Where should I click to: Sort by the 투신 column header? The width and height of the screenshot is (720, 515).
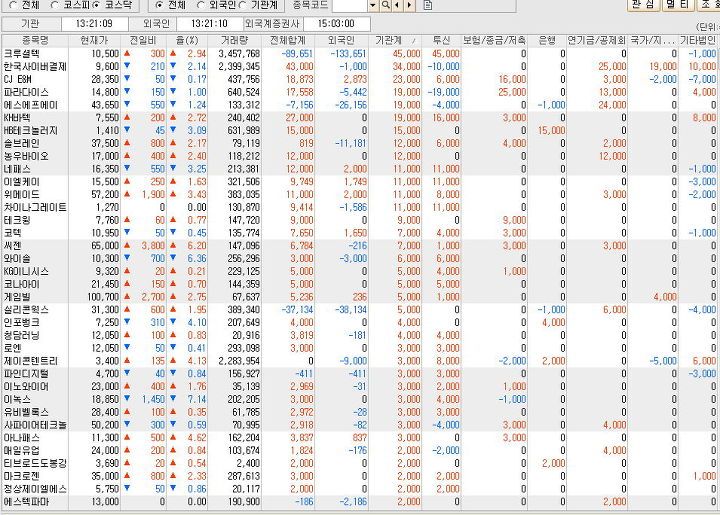441,40
